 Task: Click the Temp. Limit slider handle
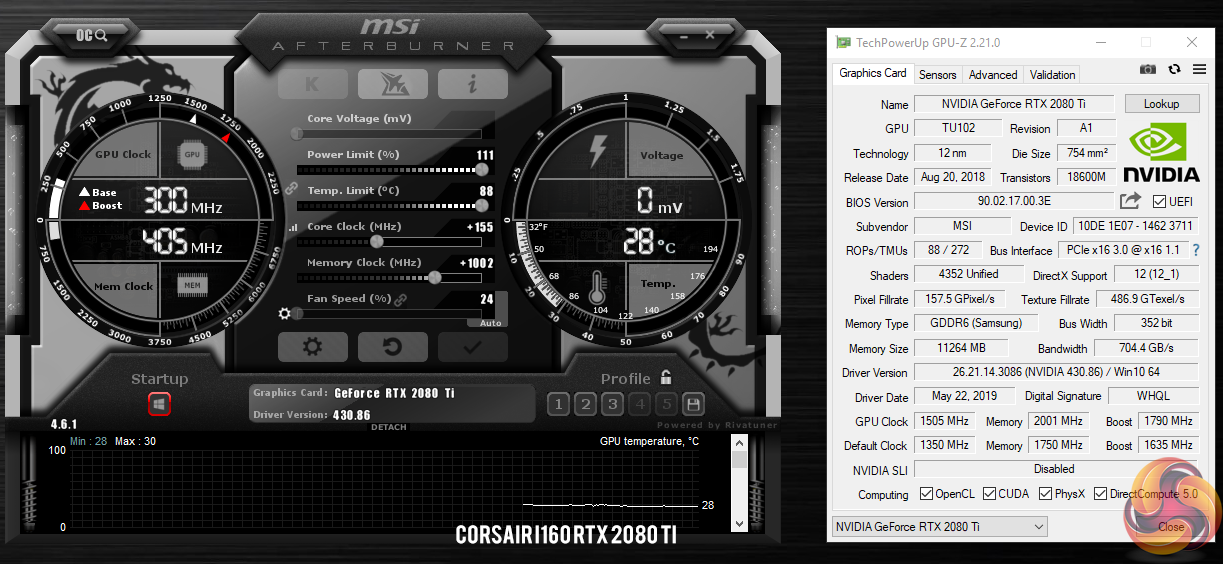[482, 205]
